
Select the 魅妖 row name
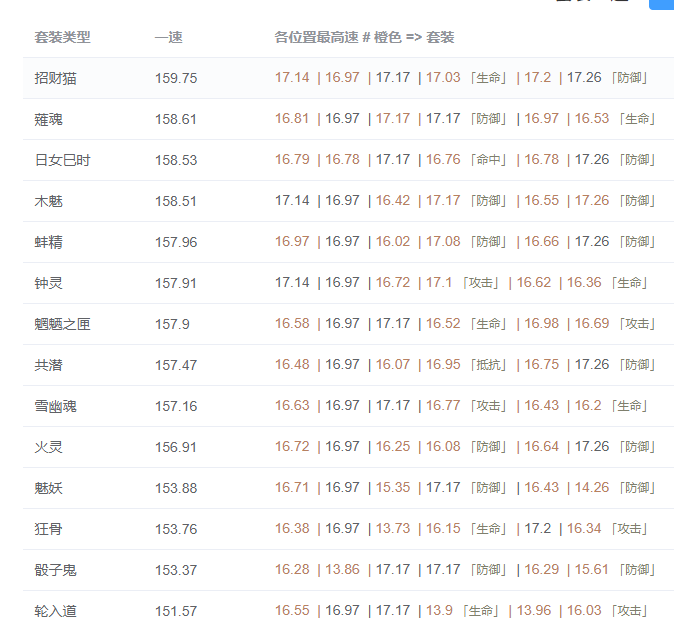click(49, 488)
